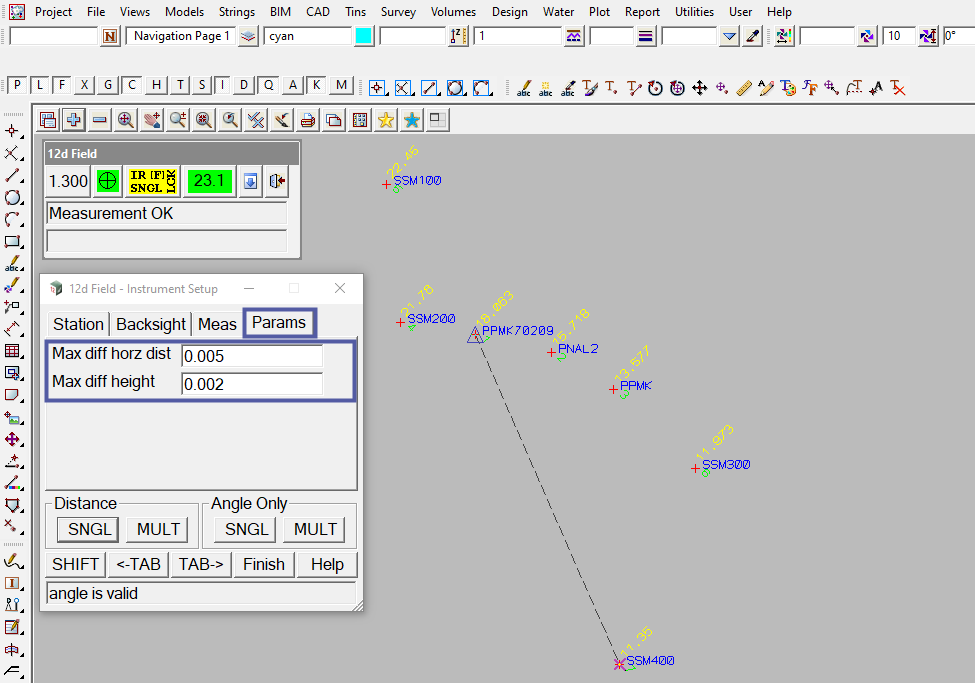Click the IR SNGL LCK mode indicator
The height and width of the screenshot is (683, 975).
(153, 181)
